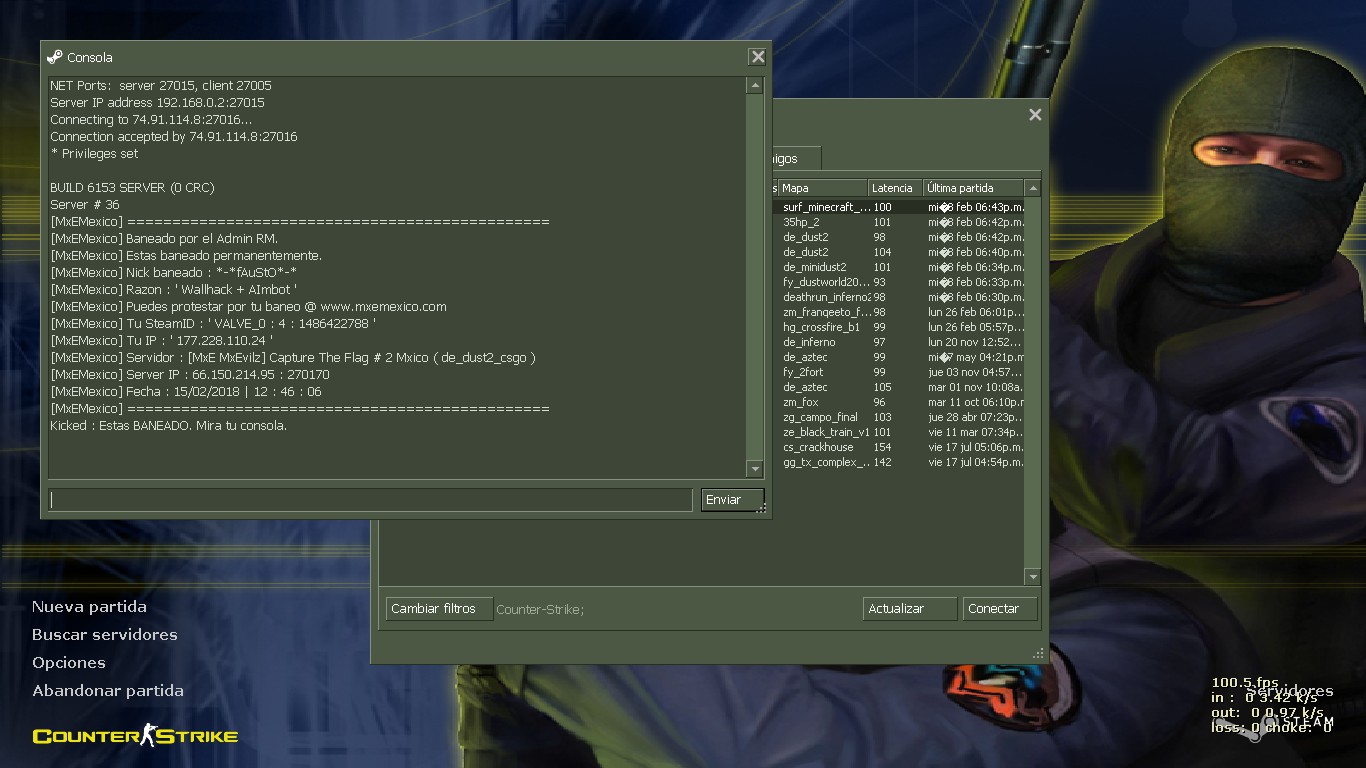The image size is (1366, 768).
Task: Select the de_minidust2 server row
Action: pos(899,267)
